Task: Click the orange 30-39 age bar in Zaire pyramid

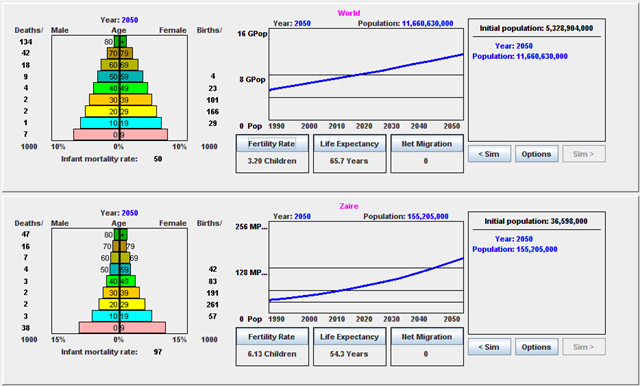Action: coord(121,293)
